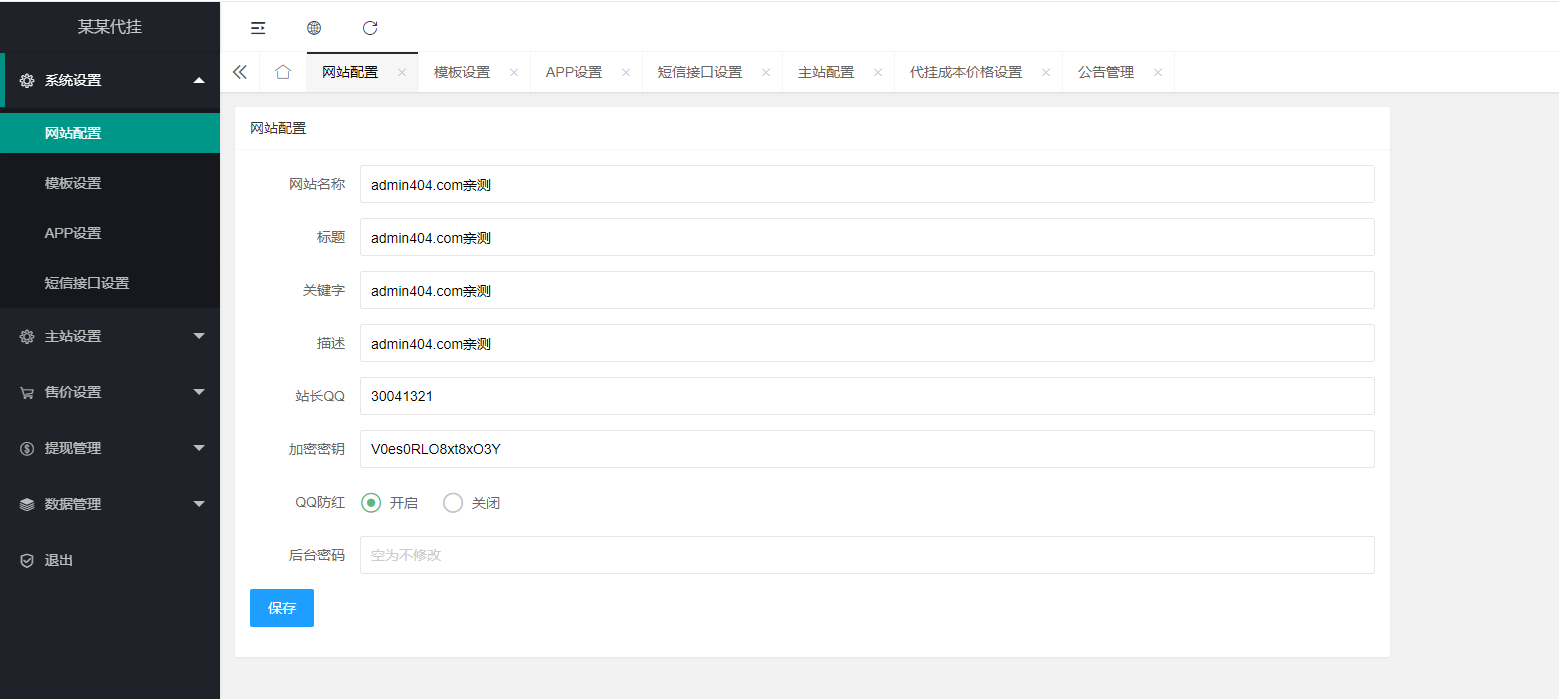
Task: Open 网站配置 in the sidebar
Action: [110, 133]
